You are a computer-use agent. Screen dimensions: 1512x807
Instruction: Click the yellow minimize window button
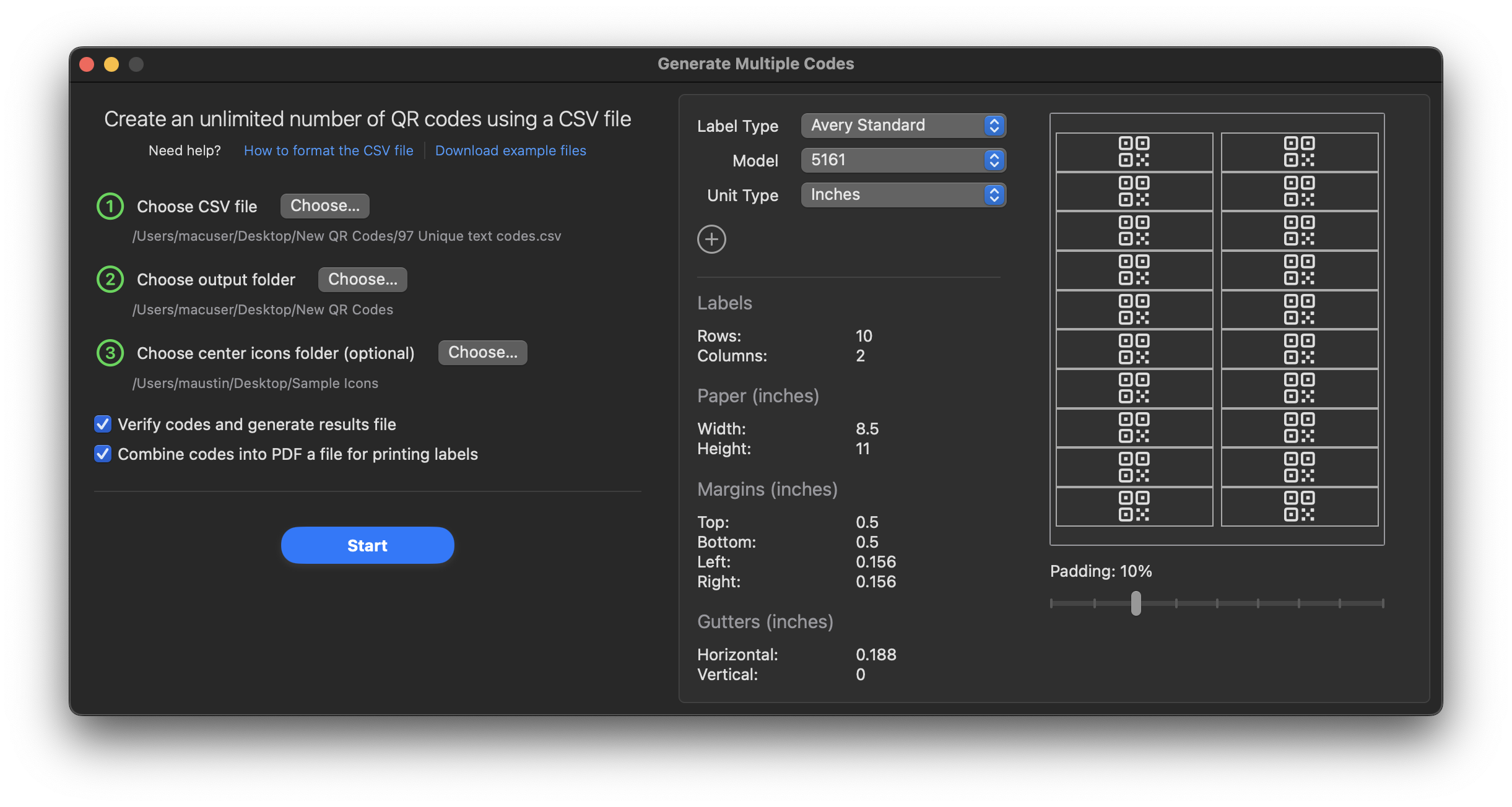pyautogui.click(x=111, y=64)
